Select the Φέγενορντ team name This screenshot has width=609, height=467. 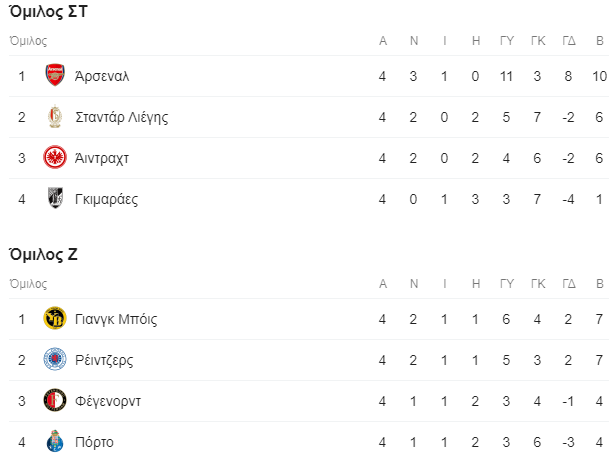coord(108,401)
